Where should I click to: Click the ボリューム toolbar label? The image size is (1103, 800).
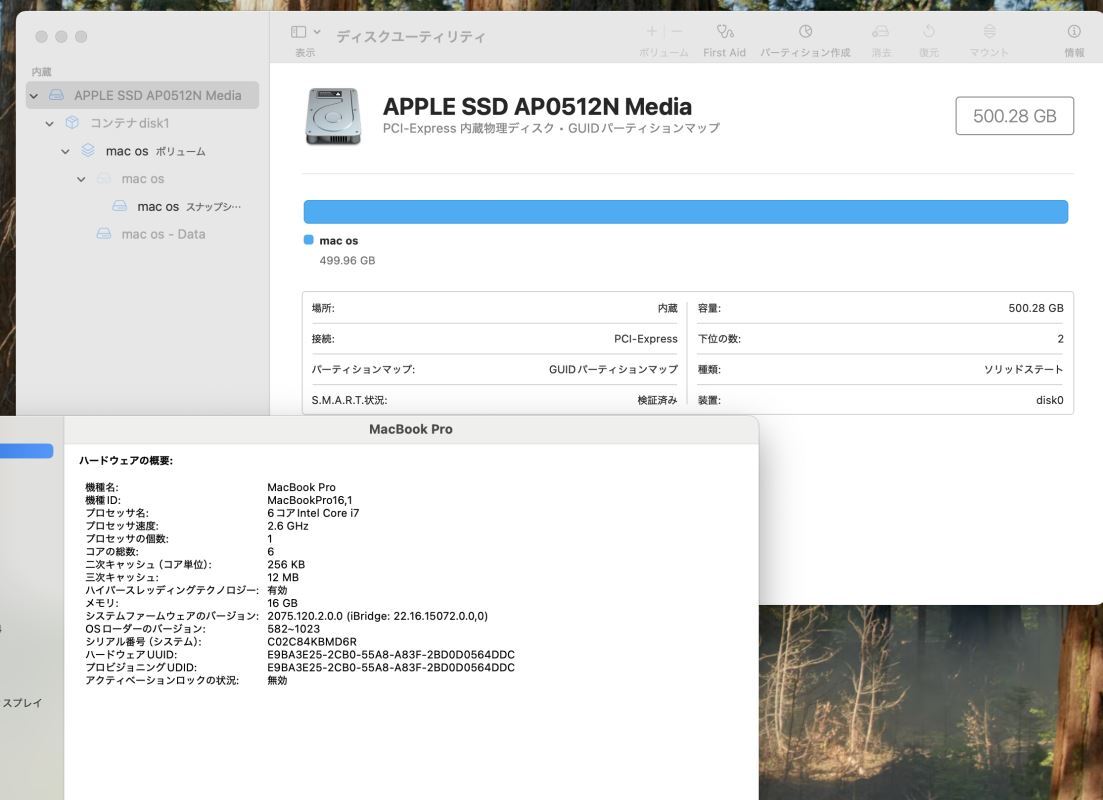pos(663,53)
